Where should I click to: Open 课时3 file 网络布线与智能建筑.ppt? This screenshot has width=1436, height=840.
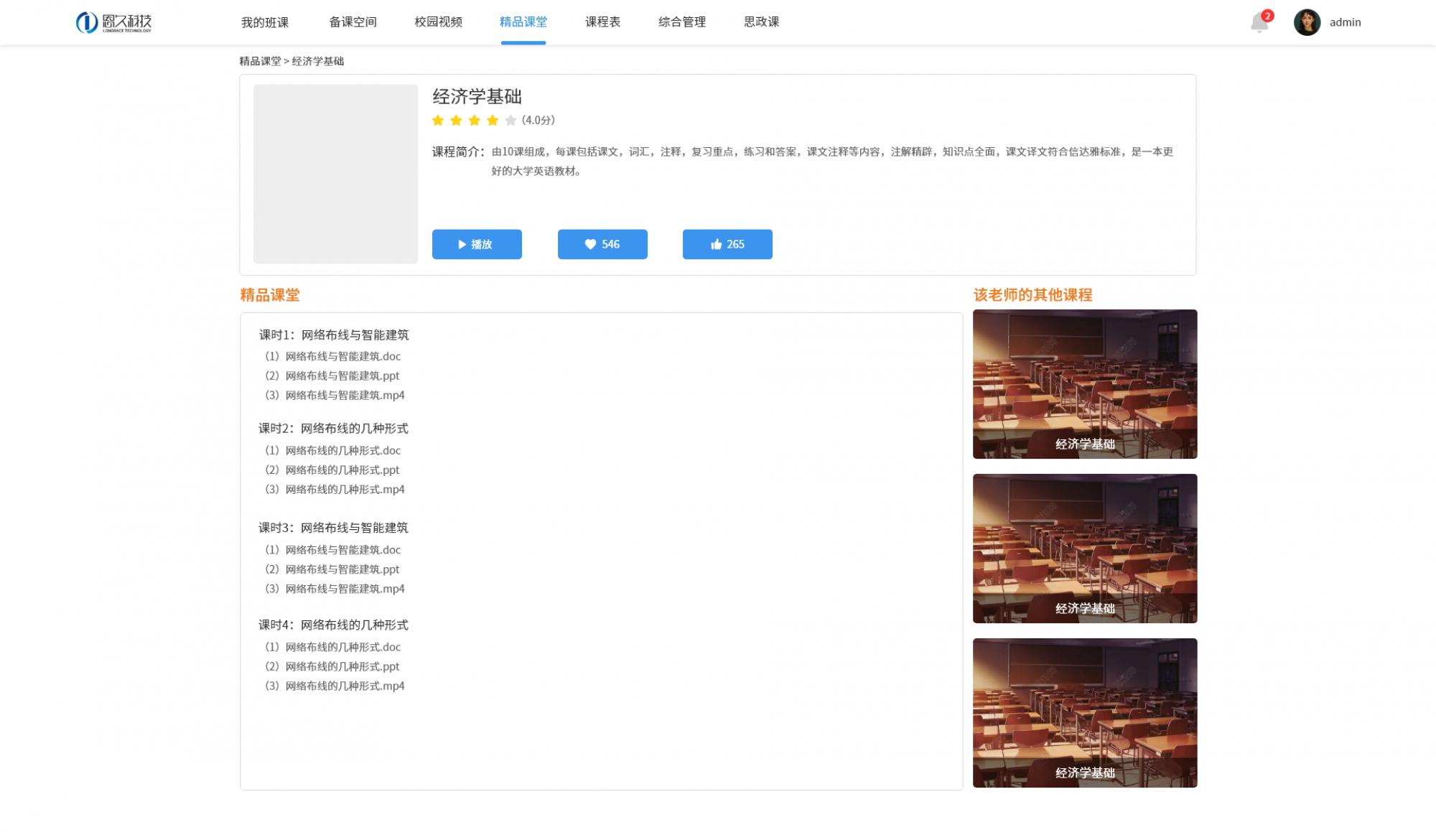coord(332,569)
